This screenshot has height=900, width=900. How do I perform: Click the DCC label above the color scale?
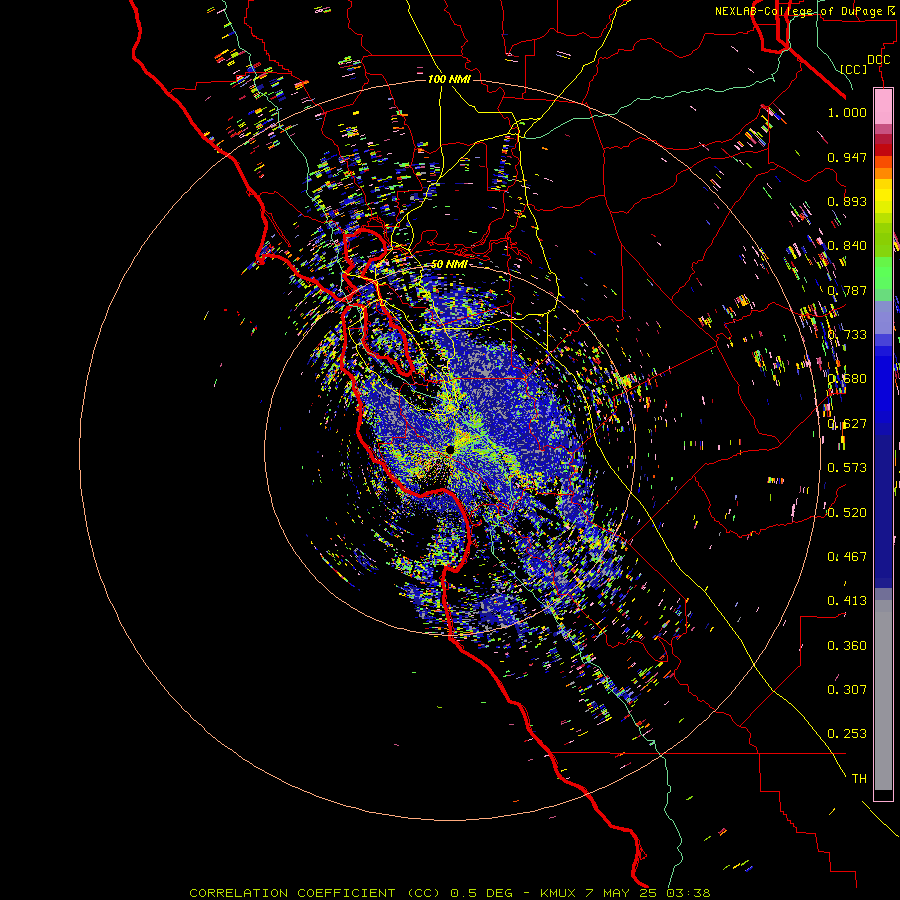click(878, 60)
